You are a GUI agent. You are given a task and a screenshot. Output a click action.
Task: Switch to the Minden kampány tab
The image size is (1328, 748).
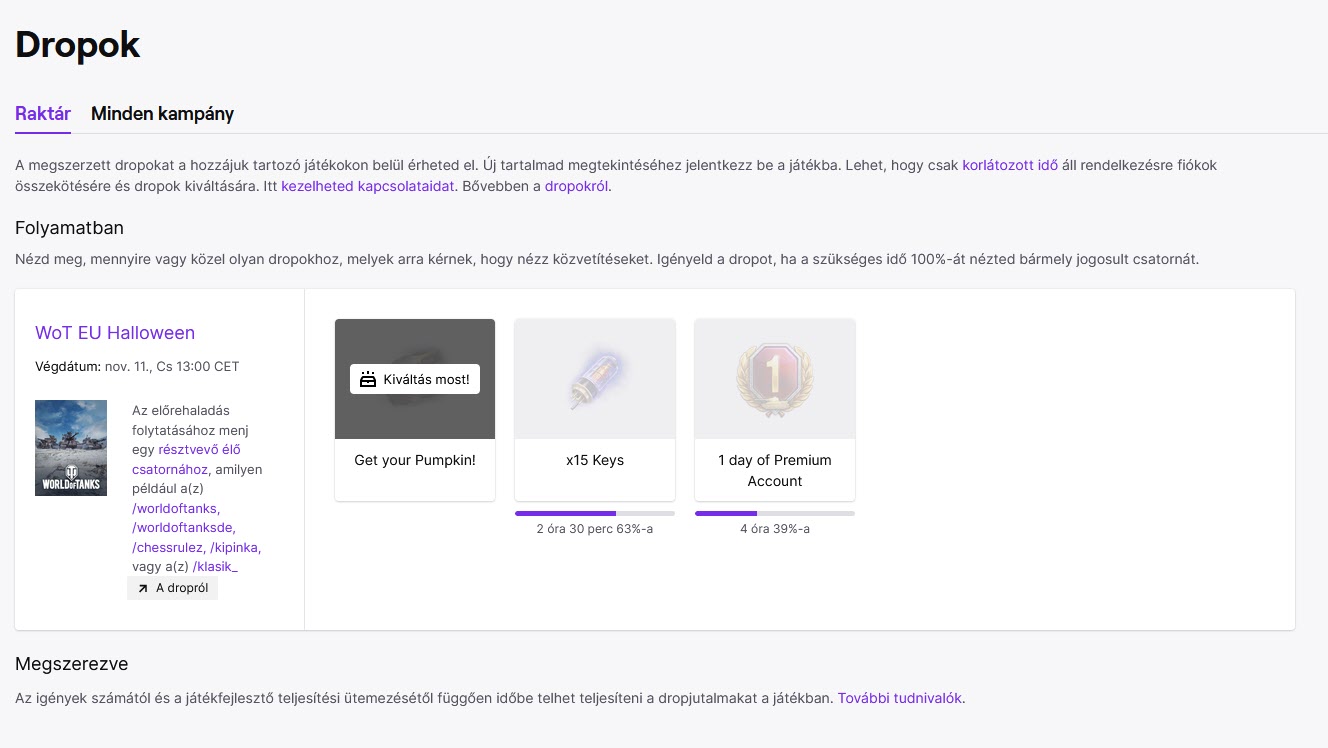click(x=162, y=114)
